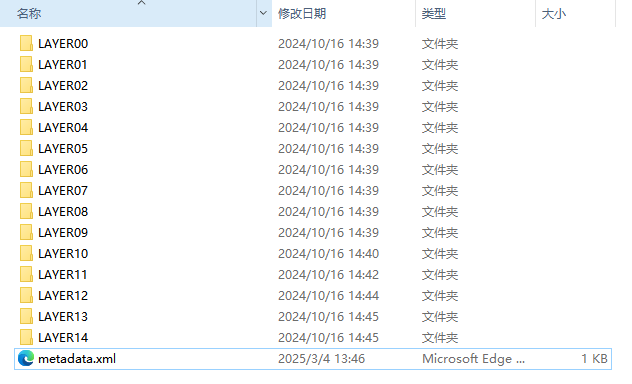Select the LAYER01 folder name
This screenshot has height=384, width=632.
(62, 64)
